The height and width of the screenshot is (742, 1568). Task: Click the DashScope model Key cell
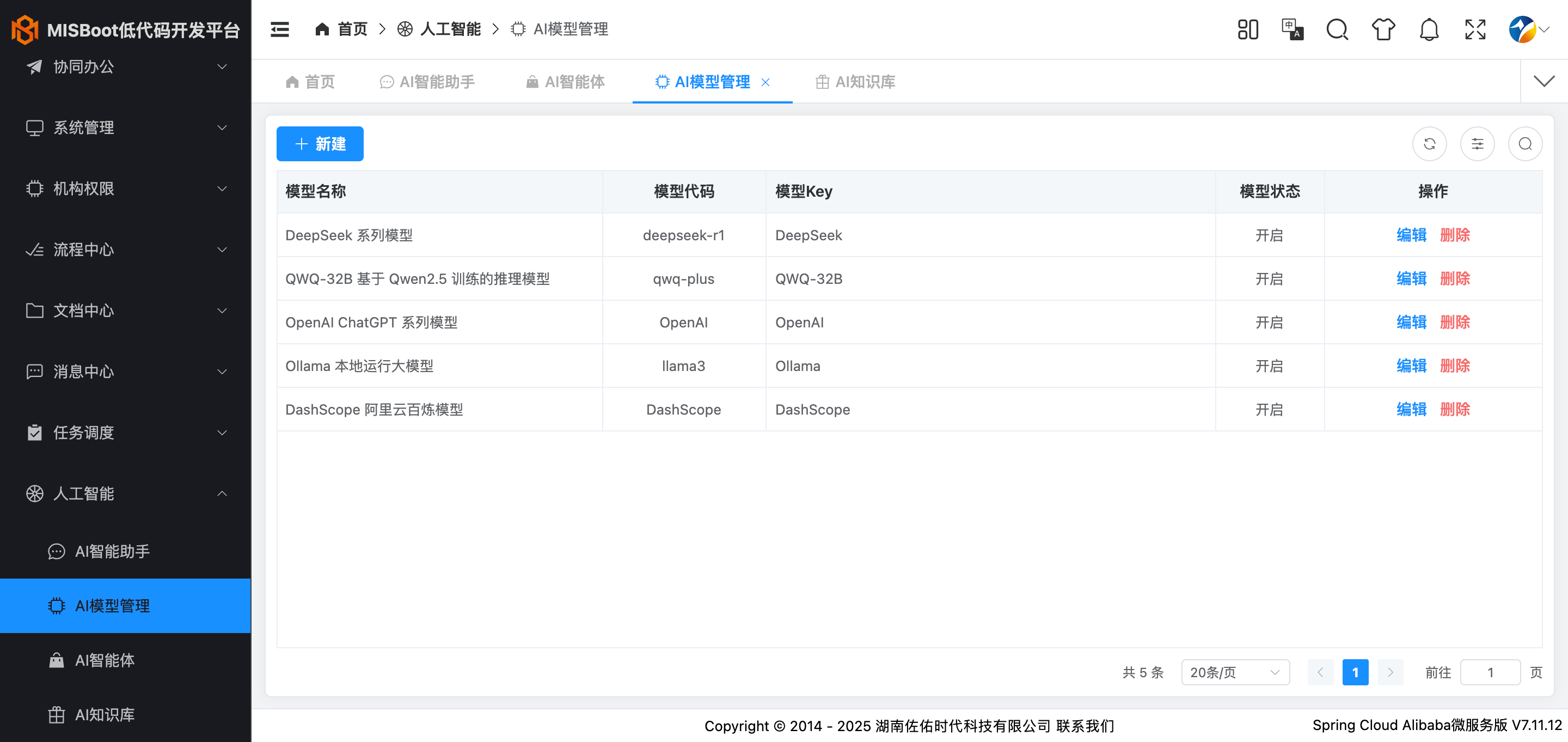point(990,409)
